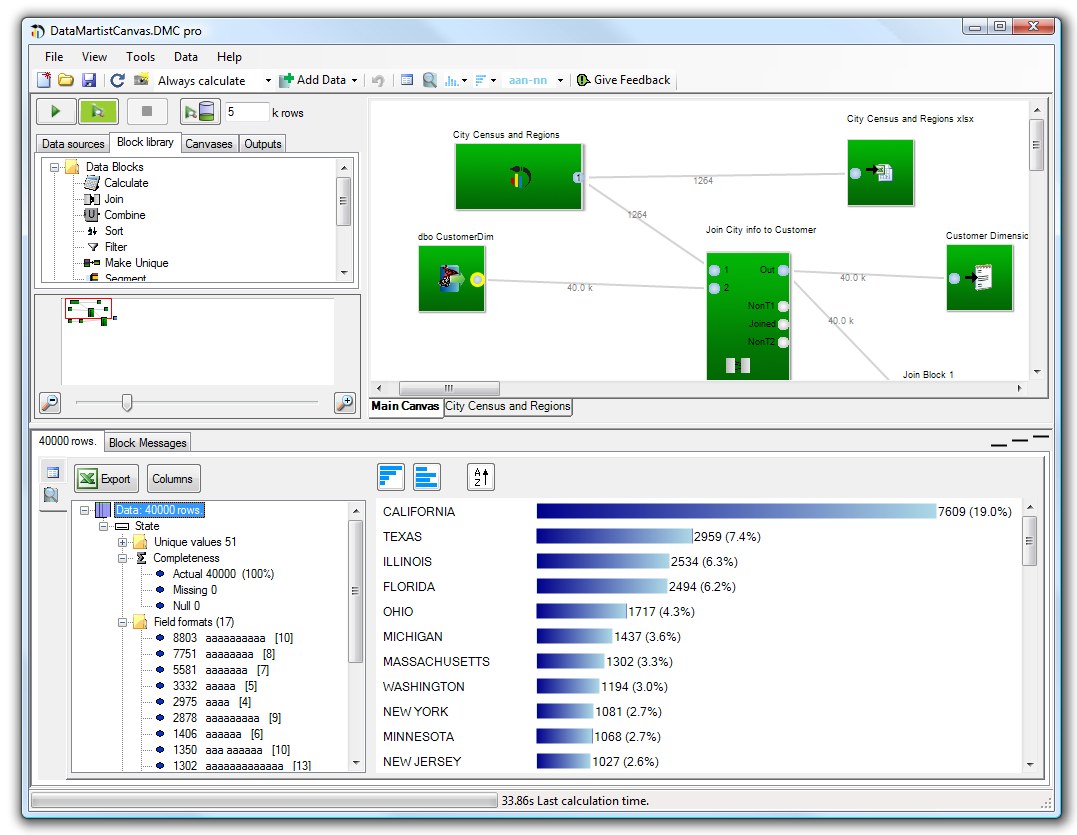Viewport: 1077px width, 835px height.
Task: Switch to the City Census and Regions canvas tab
Action: coord(508,407)
